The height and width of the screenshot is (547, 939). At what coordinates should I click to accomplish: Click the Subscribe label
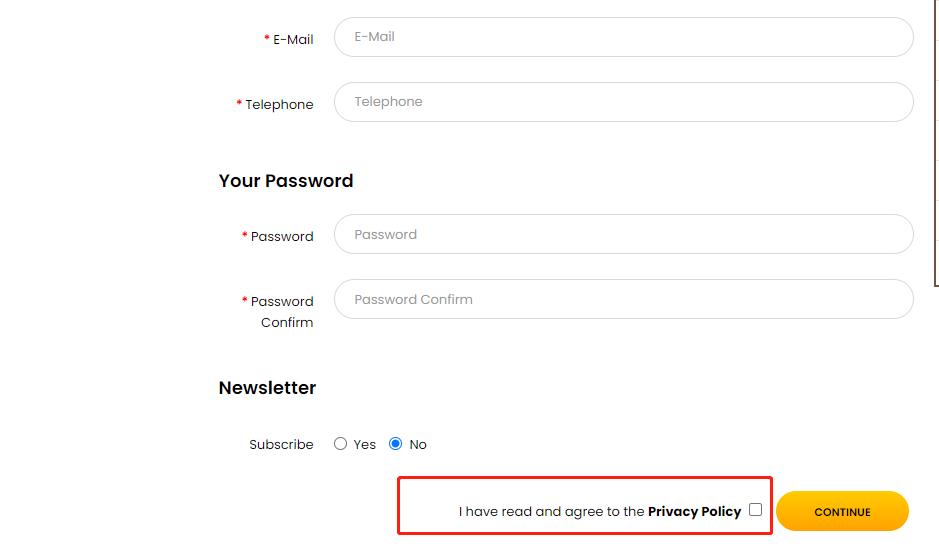[281, 445]
